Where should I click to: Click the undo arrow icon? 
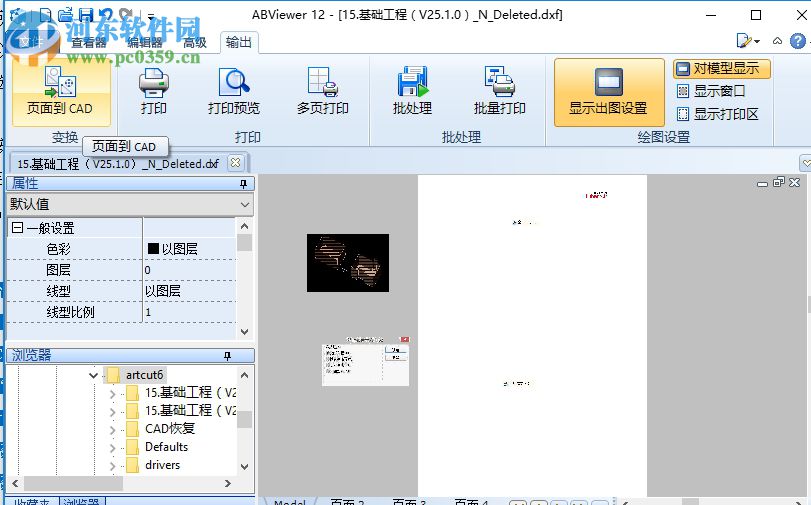point(106,14)
